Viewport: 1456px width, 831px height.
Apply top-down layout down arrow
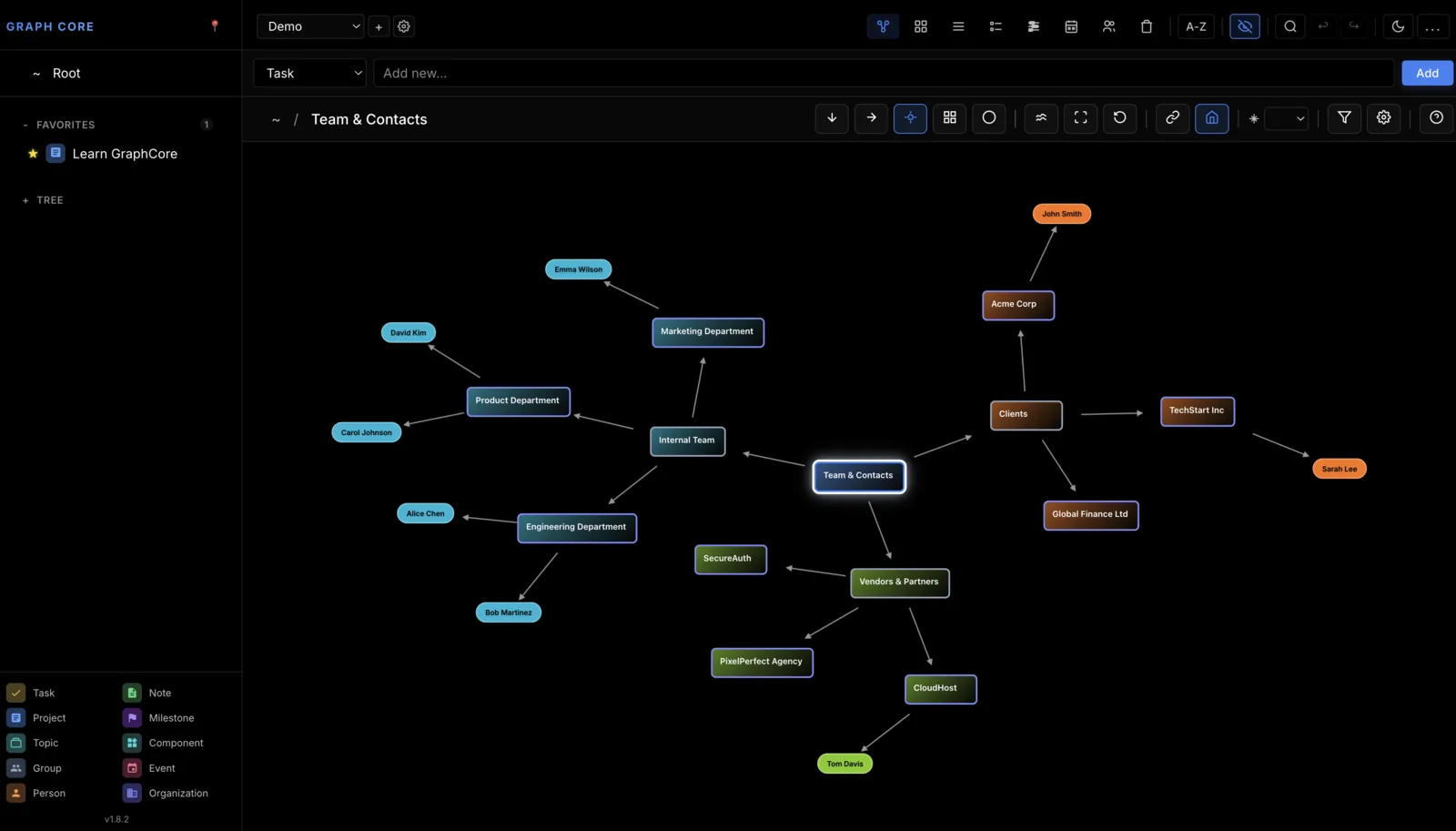click(x=832, y=117)
